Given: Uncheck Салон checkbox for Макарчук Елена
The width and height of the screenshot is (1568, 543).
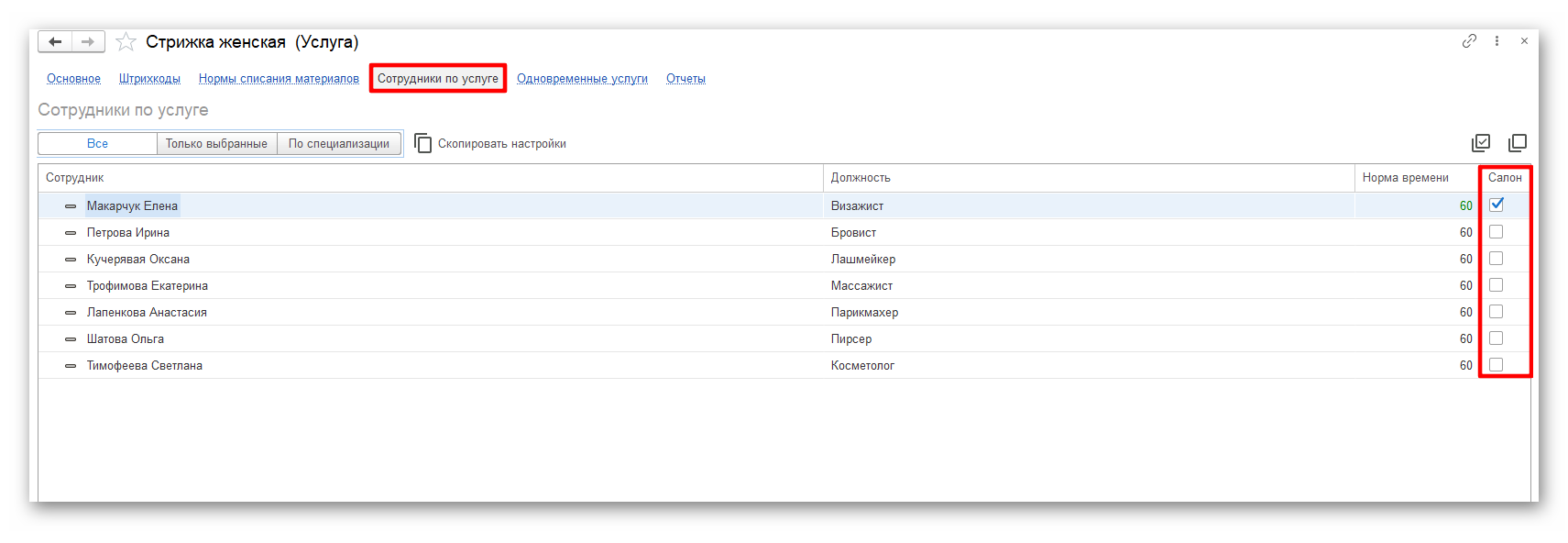Looking at the screenshot, I should [x=1497, y=205].
